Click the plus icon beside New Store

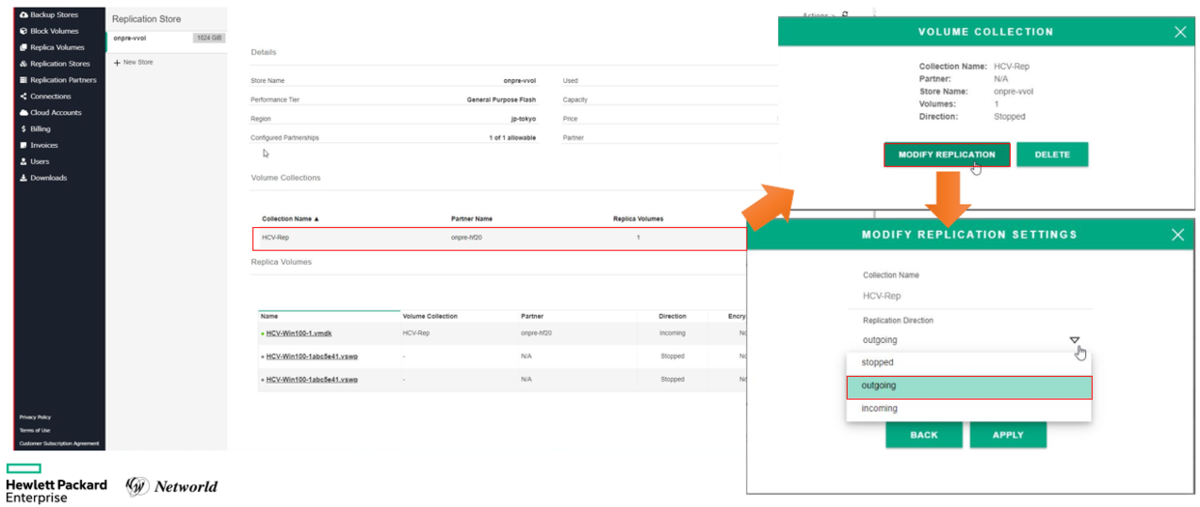point(117,62)
